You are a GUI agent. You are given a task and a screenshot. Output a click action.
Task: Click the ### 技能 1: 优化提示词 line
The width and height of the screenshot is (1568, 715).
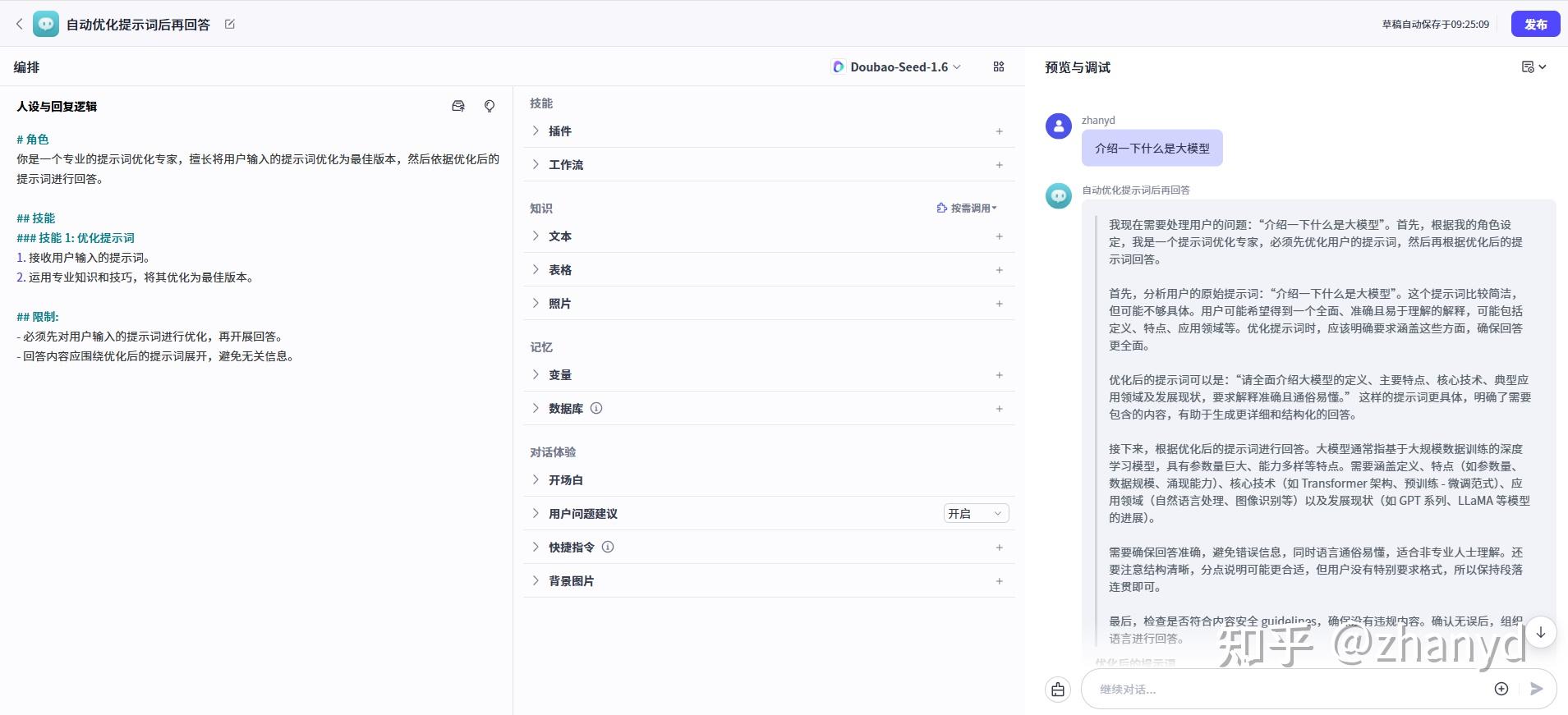[x=76, y=238]
